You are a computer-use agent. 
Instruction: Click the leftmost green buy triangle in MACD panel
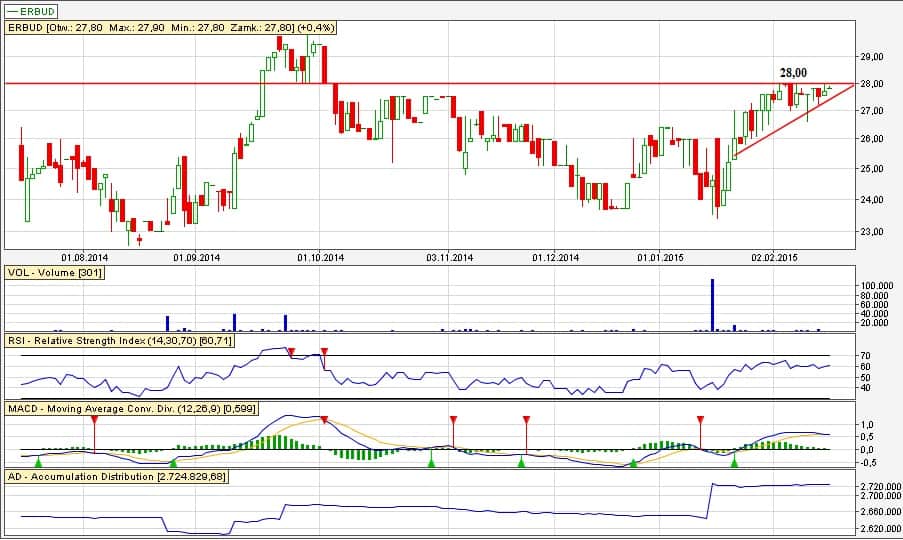[37, 462]
